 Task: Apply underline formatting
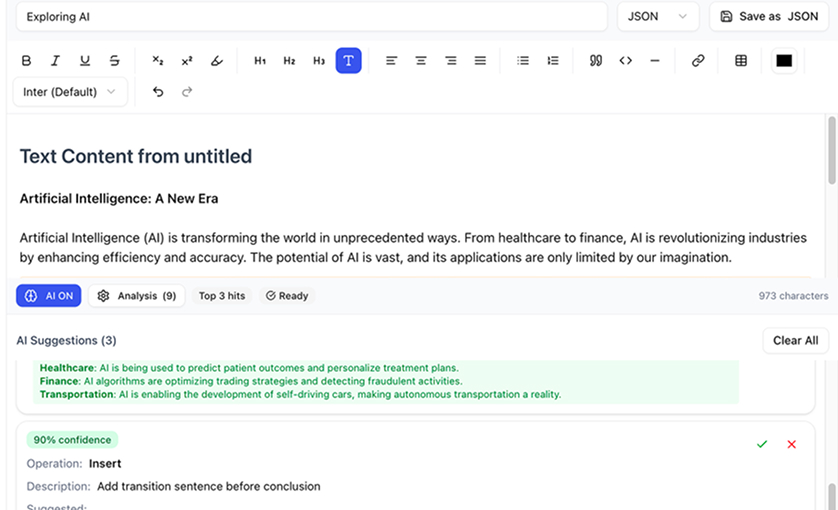(x=85, y=61)
